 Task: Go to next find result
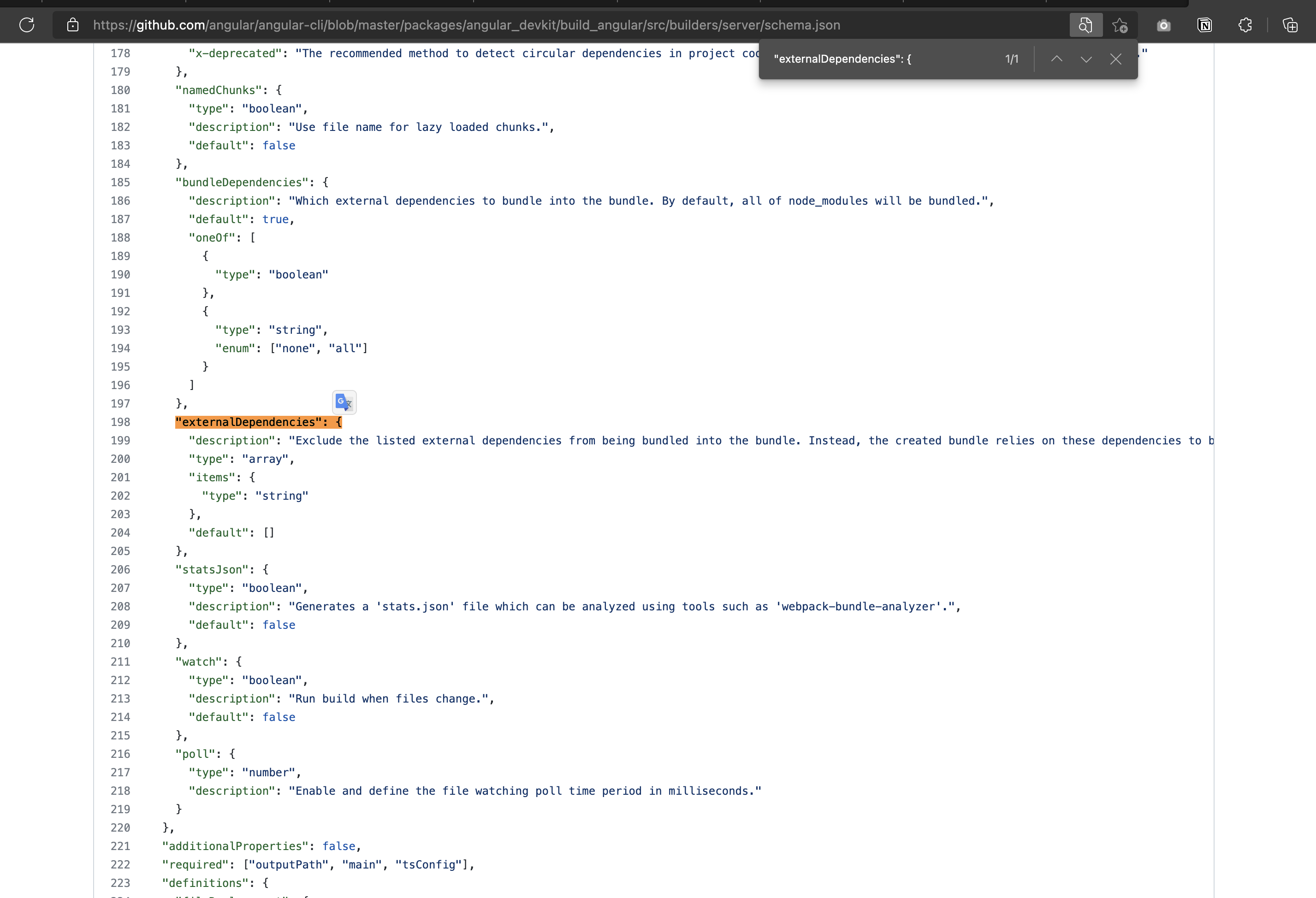pos(1085,59)
